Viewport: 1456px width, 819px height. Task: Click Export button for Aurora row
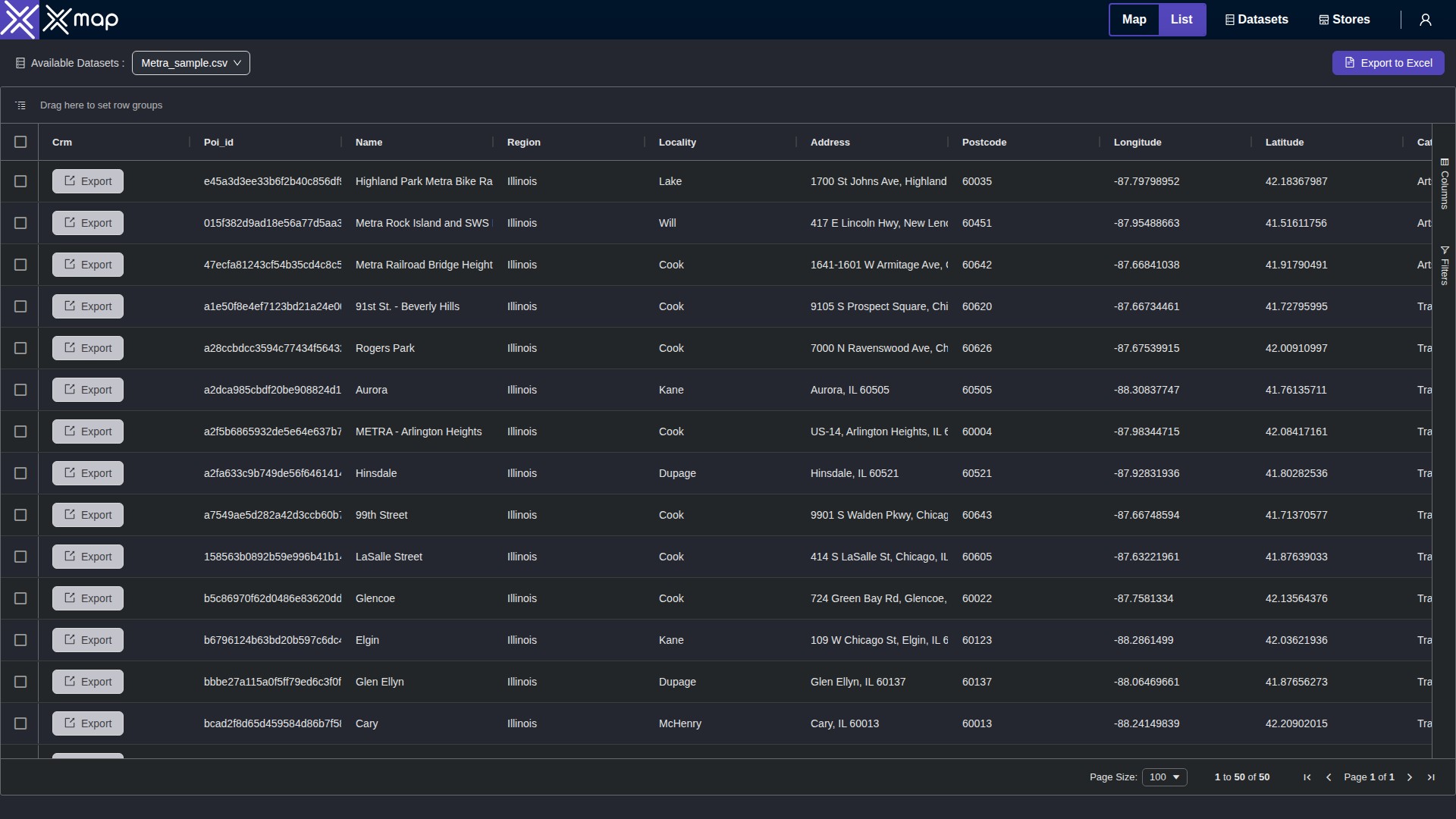[x=88, y=390]
